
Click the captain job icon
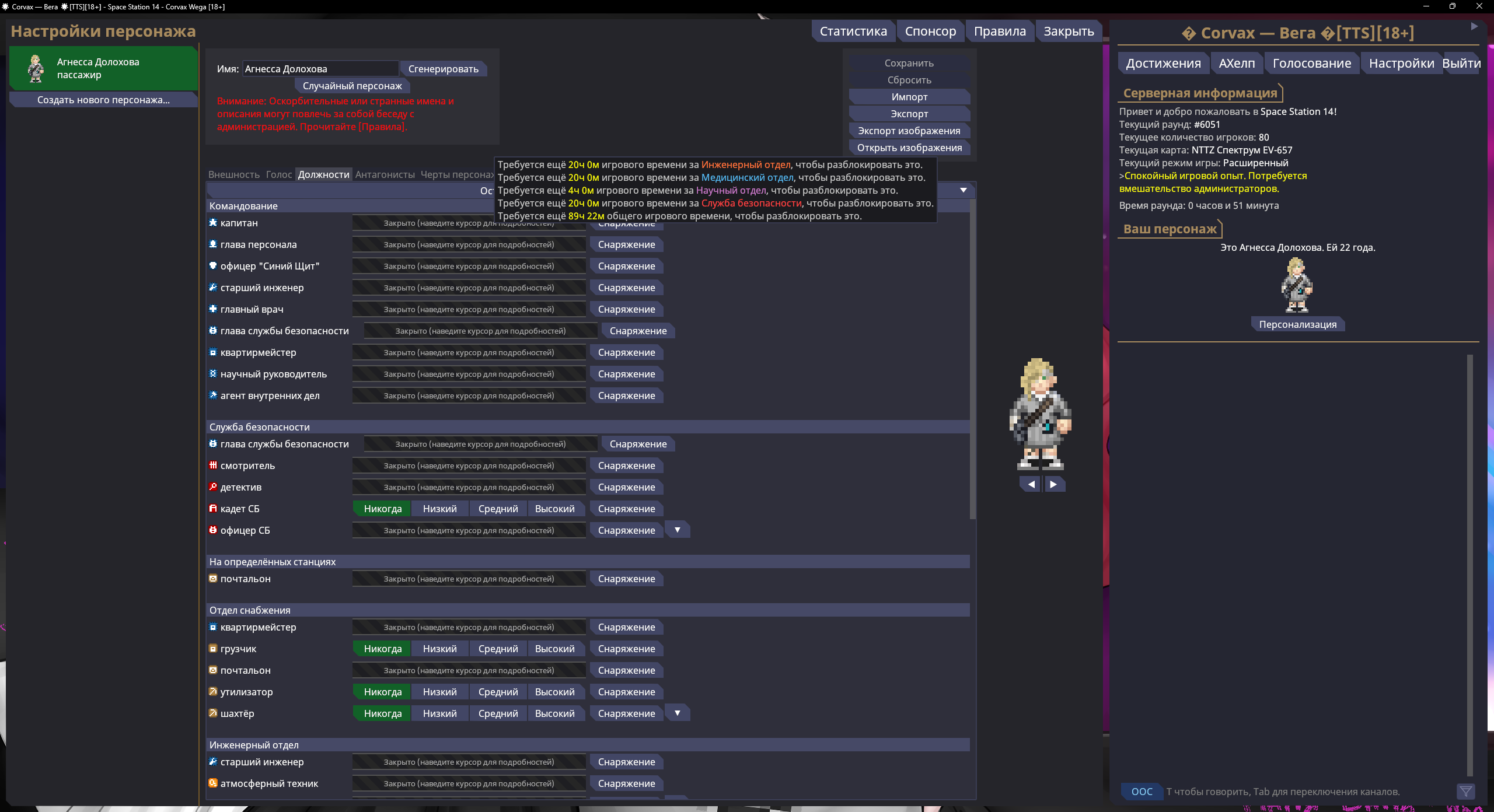click(x=213, y=223)
